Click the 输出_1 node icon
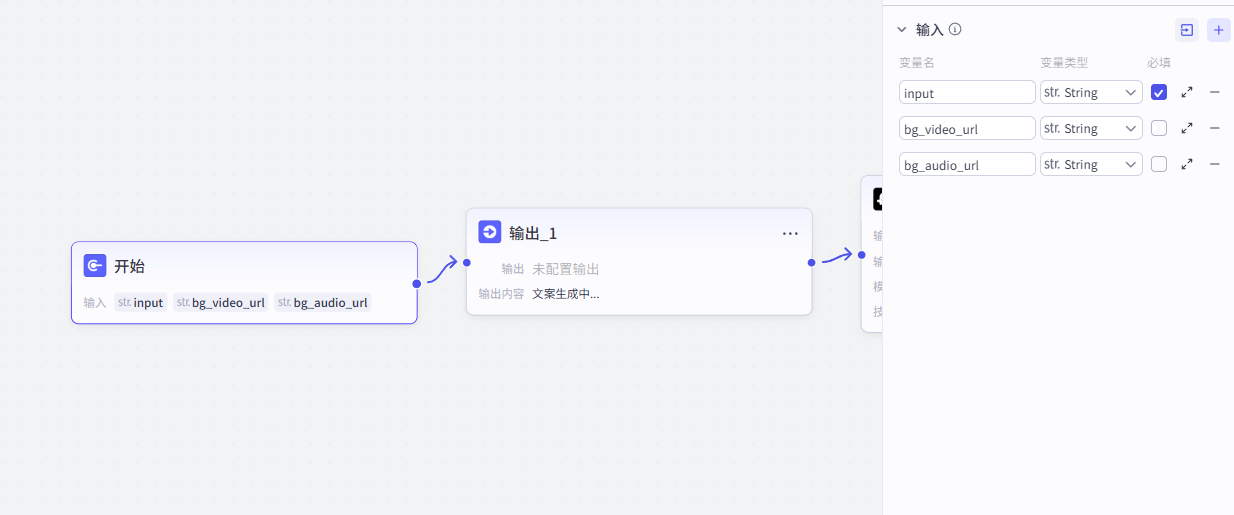Viewport: 1234px width, 515px height. tap(490, 232)
